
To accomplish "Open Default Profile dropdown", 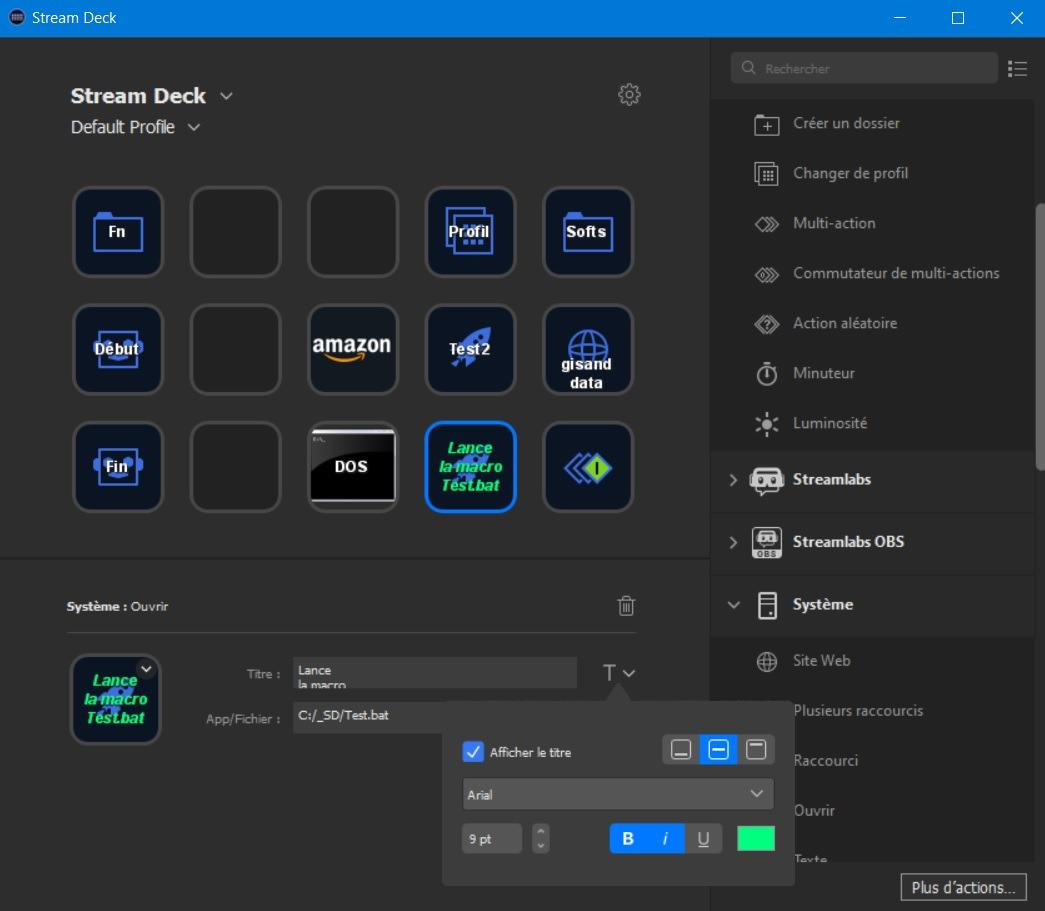I will pyautogui.click(x=194, y=127).
